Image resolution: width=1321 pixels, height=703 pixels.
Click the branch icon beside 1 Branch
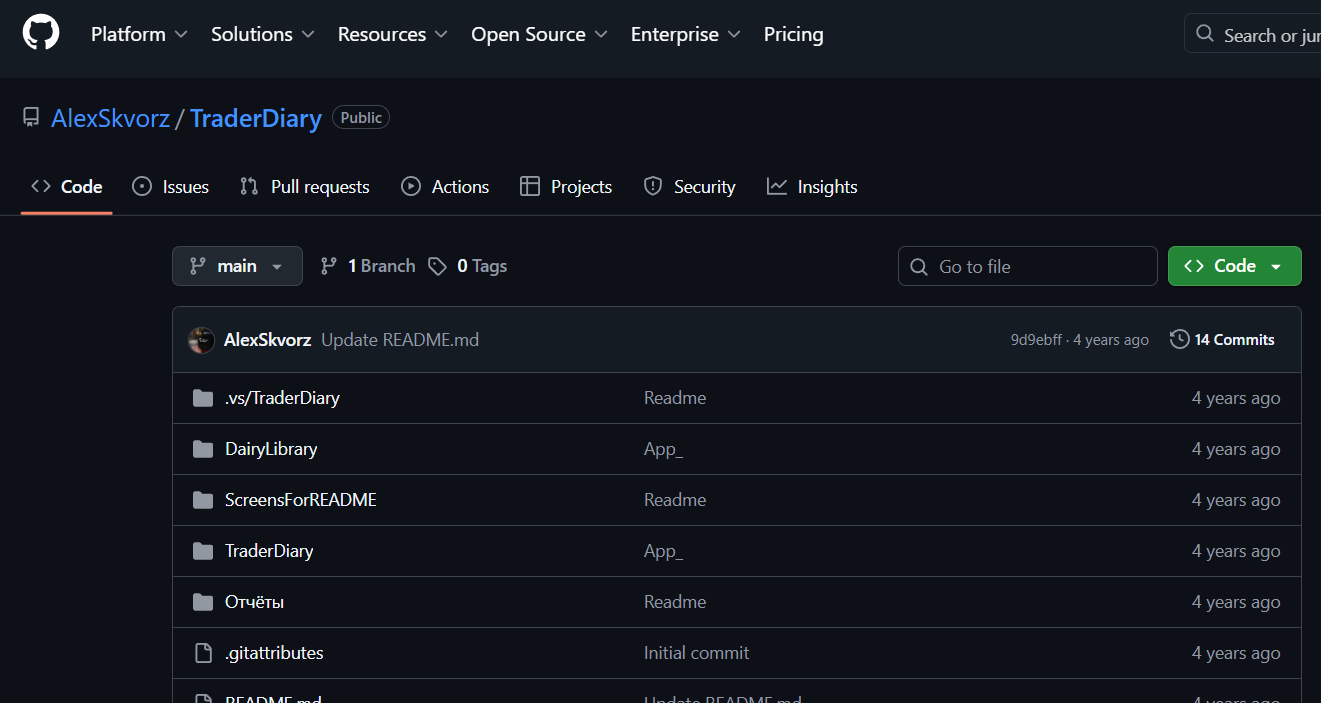[x=328, y=266]
